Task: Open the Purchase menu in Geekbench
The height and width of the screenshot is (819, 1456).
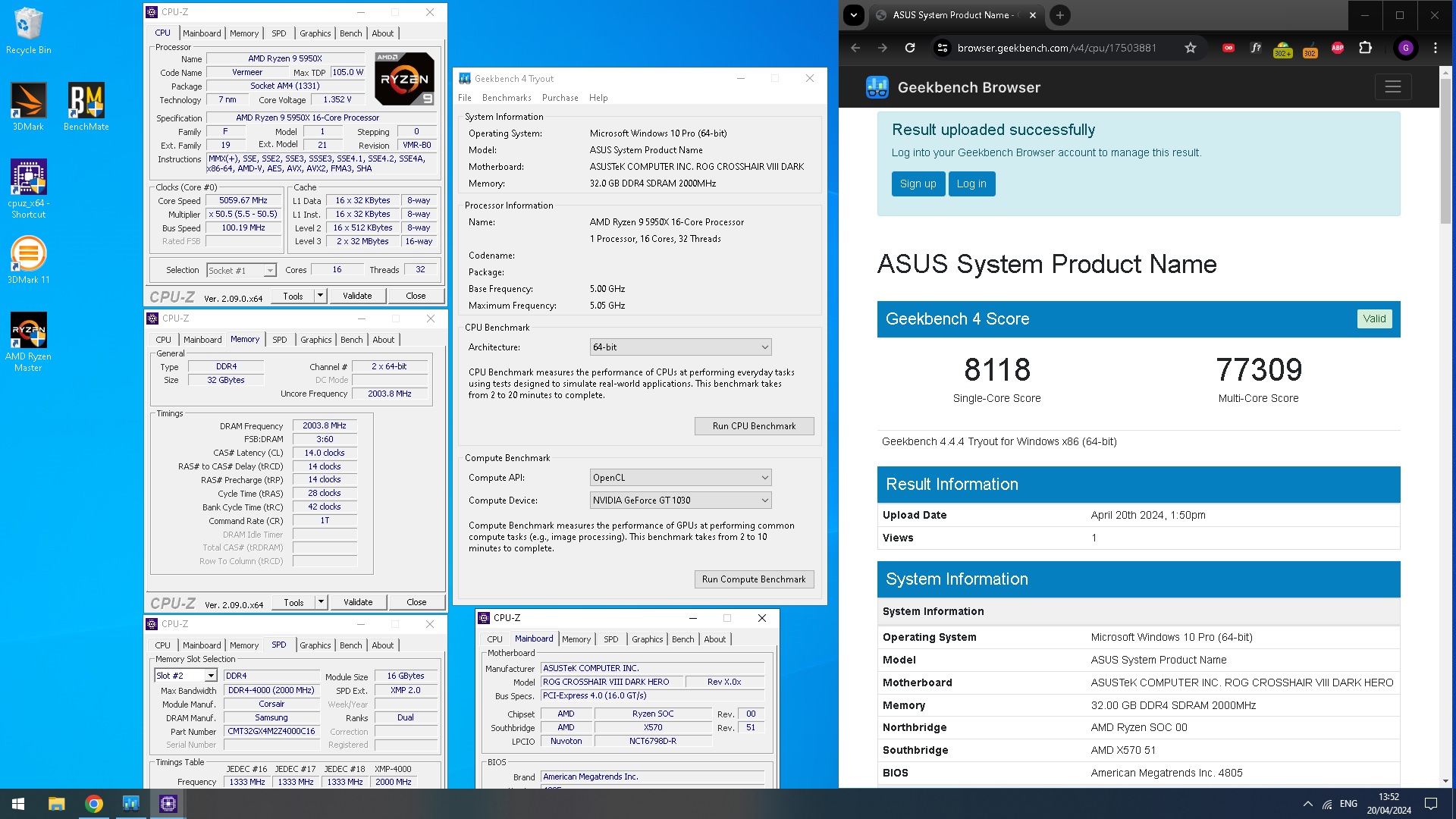Action: point(560,98)
